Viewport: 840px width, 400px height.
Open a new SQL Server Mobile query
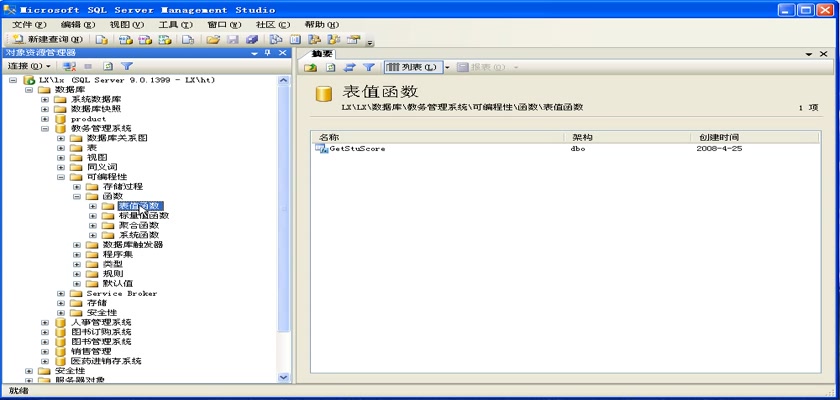[188, 40]
